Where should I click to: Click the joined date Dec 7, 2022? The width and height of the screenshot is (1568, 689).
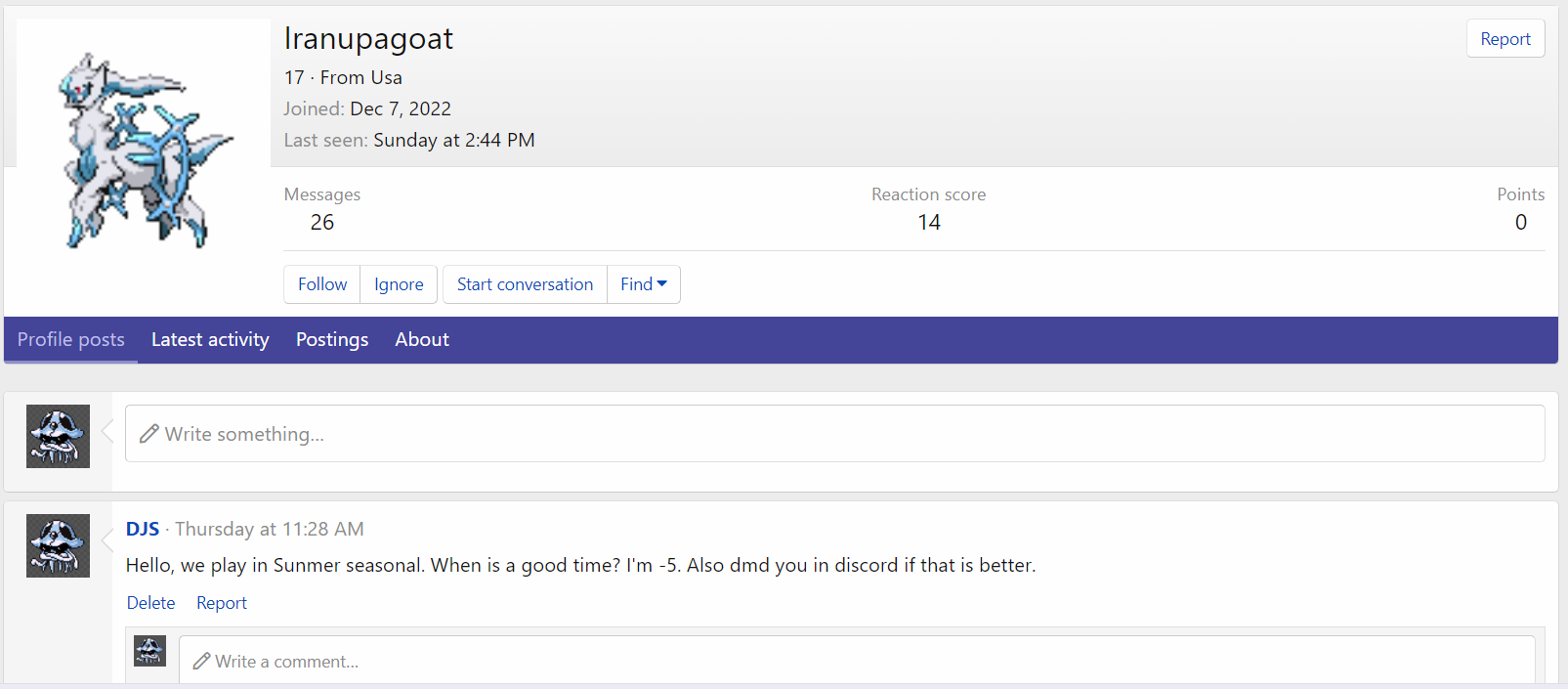[401, 108]
